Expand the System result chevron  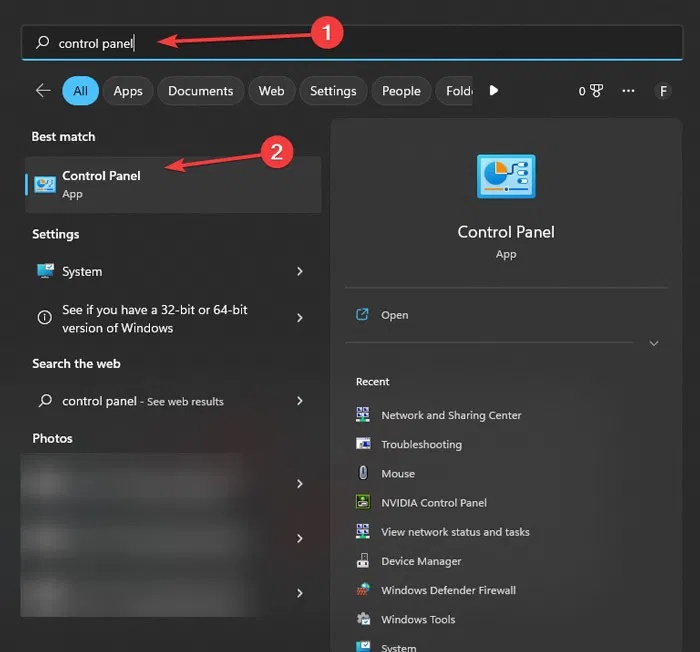(x=300, y=271)
